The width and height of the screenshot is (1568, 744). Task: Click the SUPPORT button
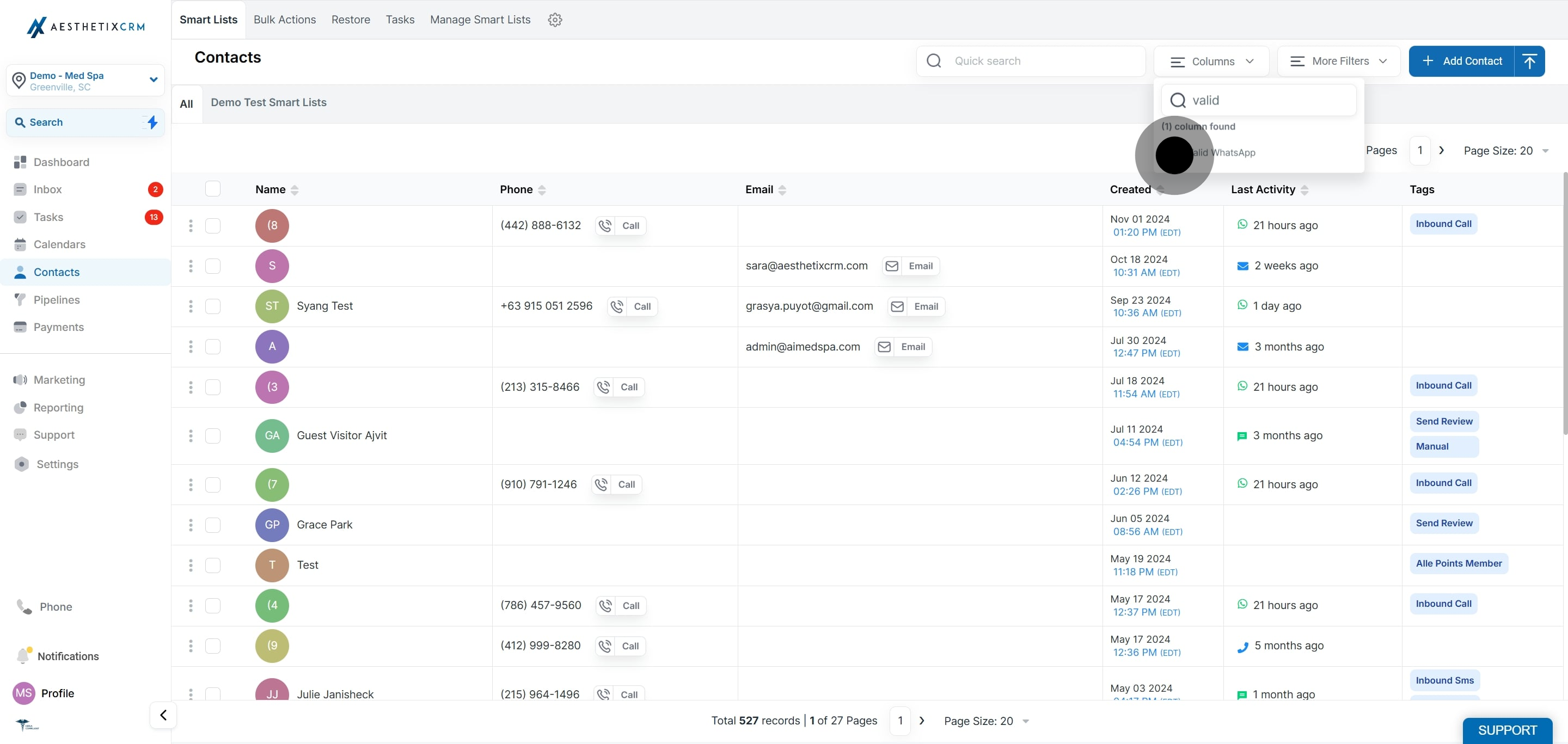(1507, 730)
